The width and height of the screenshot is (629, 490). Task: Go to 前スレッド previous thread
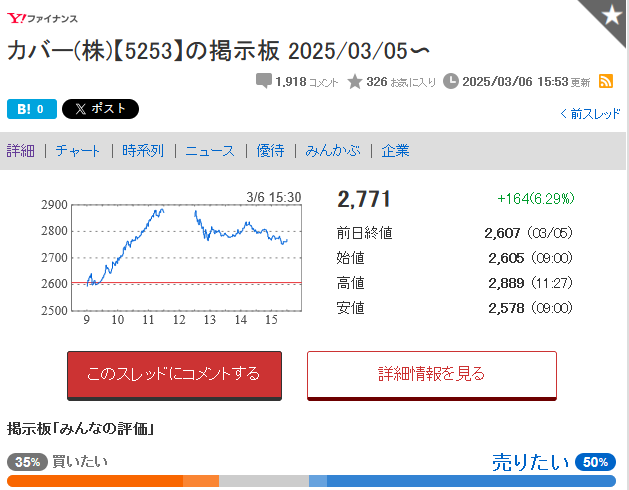(x=590, y=114)
